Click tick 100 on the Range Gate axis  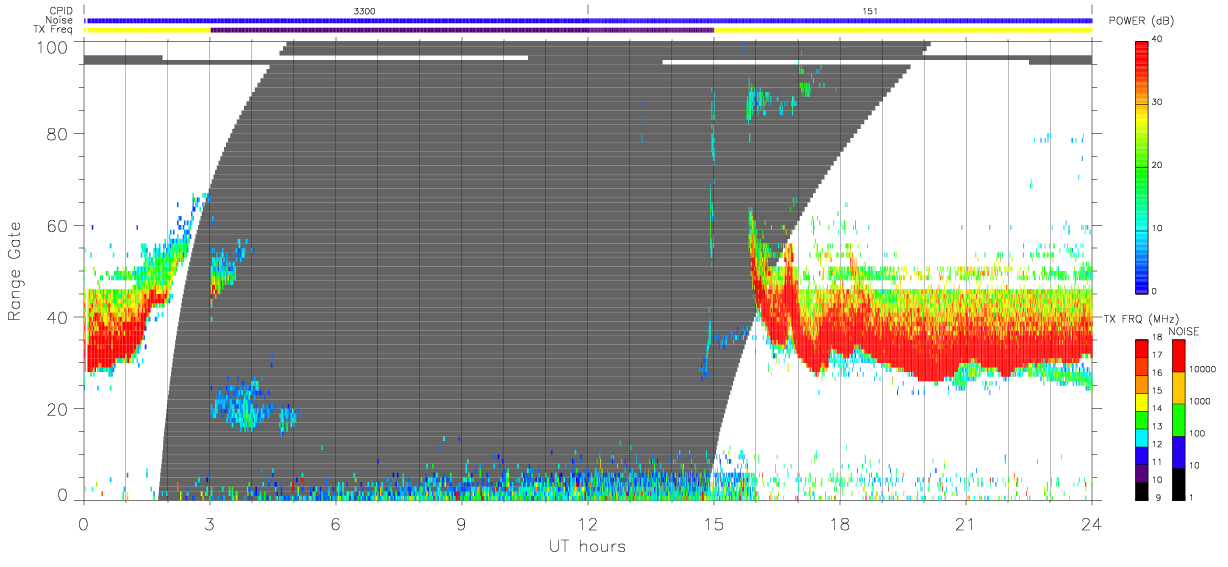[x=54, y=46]
